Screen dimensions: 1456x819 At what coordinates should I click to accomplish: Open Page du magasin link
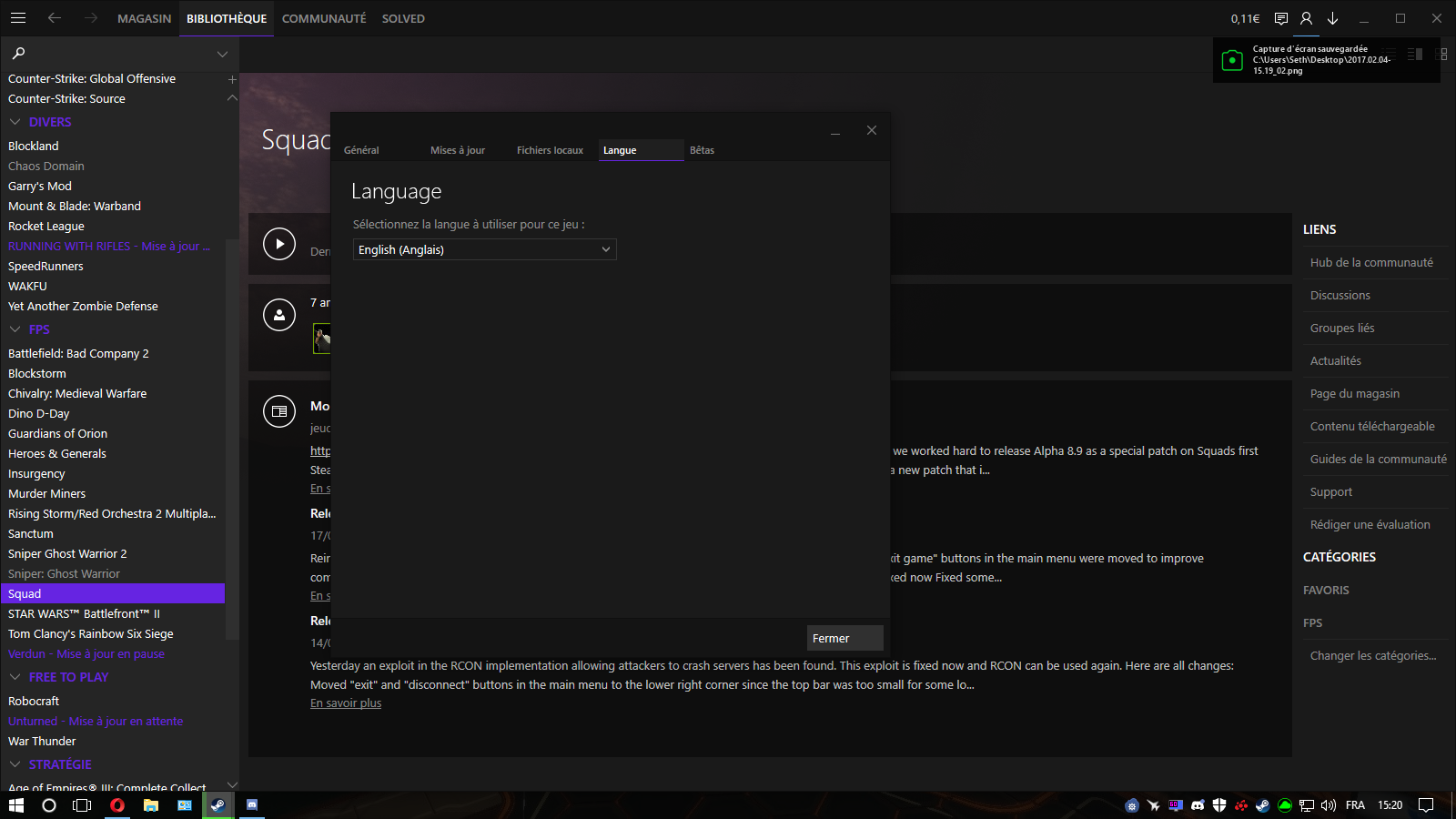pos(1355,393)
